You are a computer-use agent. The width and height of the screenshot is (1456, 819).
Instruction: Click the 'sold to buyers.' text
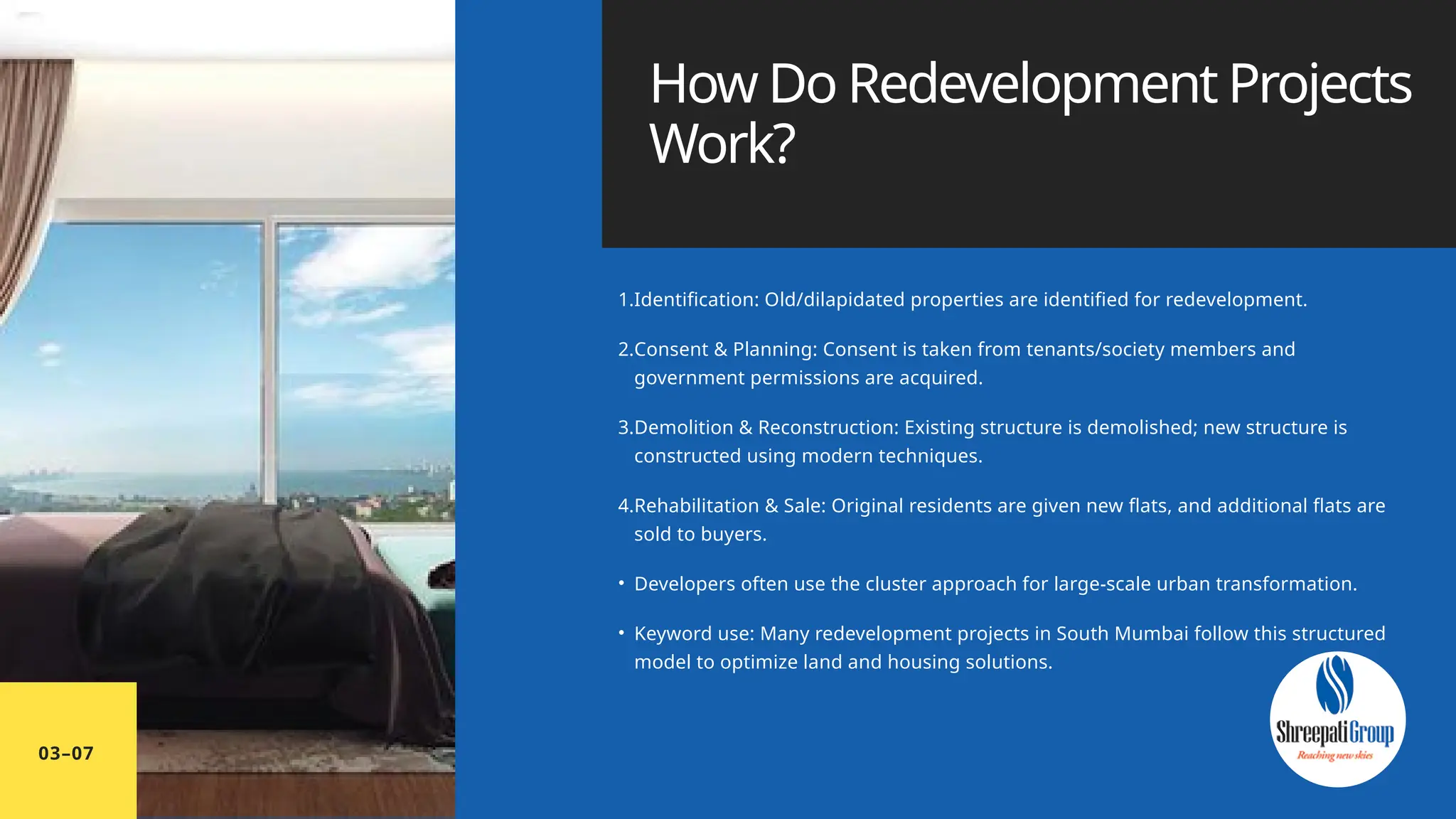pyautogui.click(x=700, y=535)
